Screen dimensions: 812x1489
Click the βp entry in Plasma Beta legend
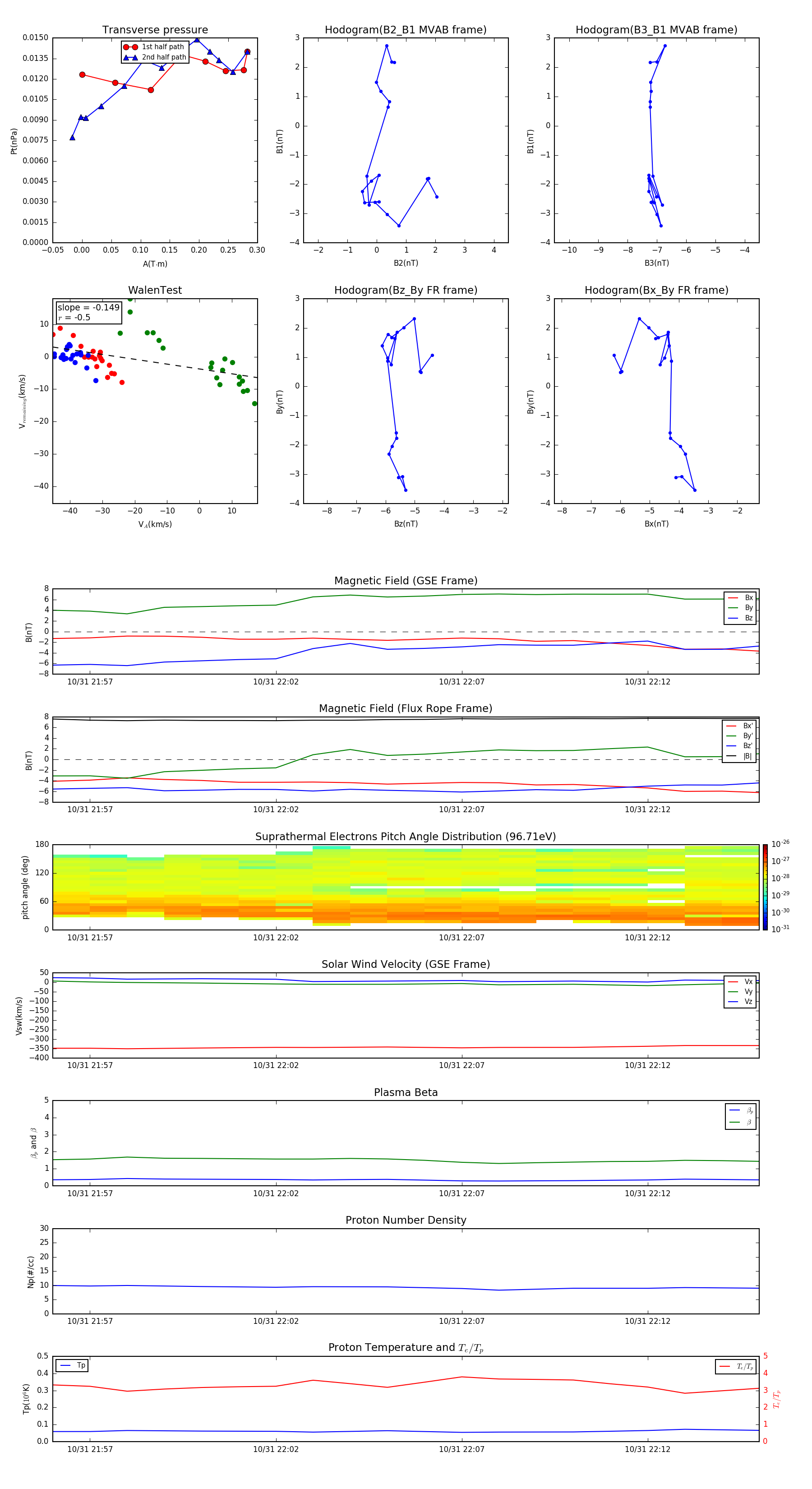point(741,1110)
